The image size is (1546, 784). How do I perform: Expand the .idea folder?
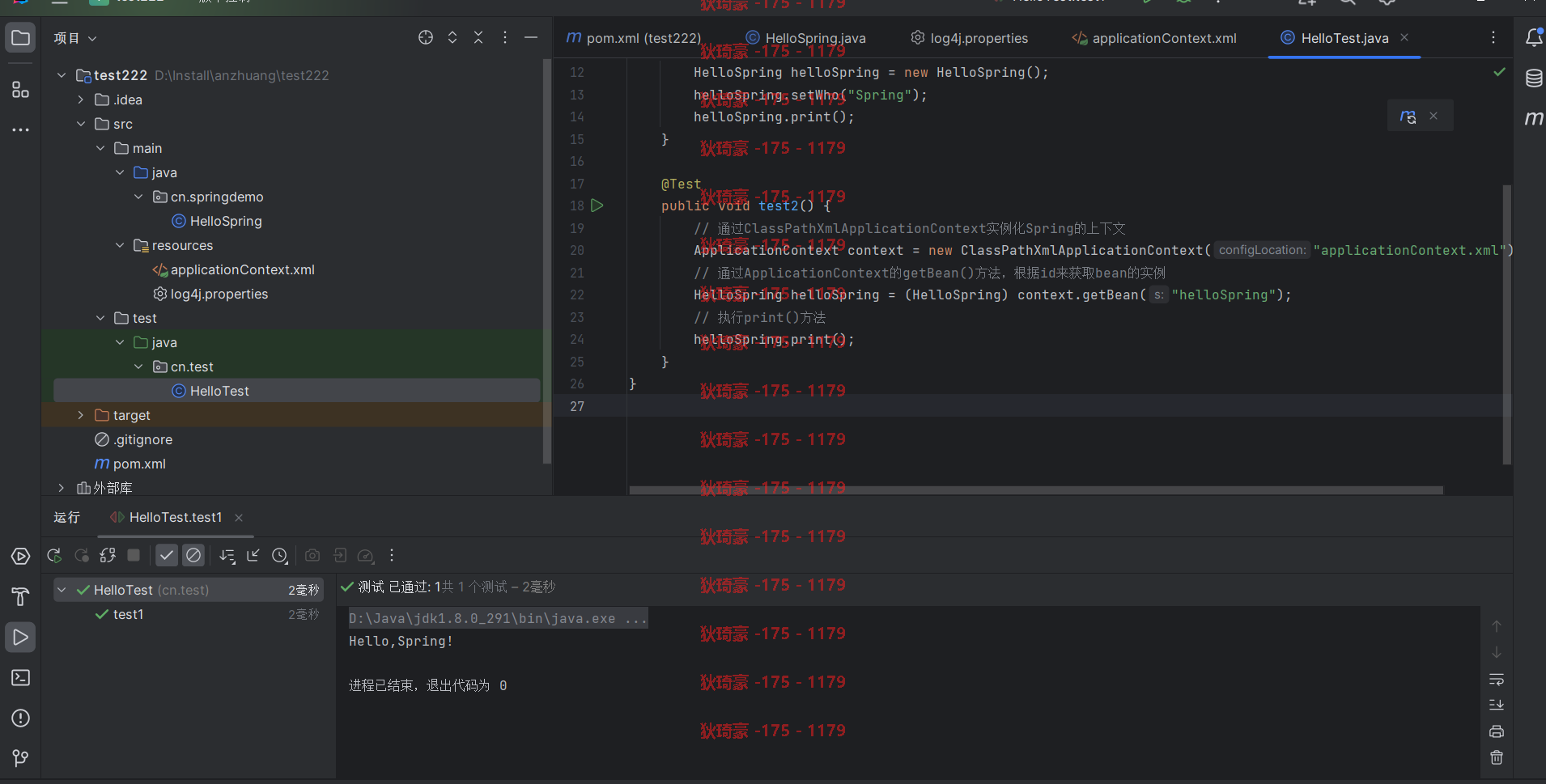81,100
